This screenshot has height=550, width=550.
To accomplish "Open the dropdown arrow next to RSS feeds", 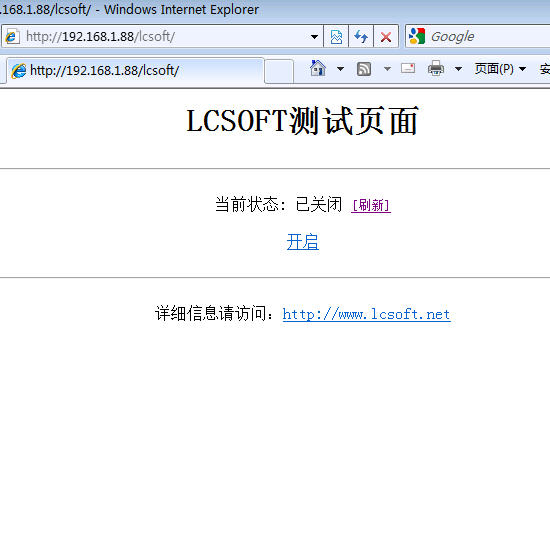I will coord(387,69).
